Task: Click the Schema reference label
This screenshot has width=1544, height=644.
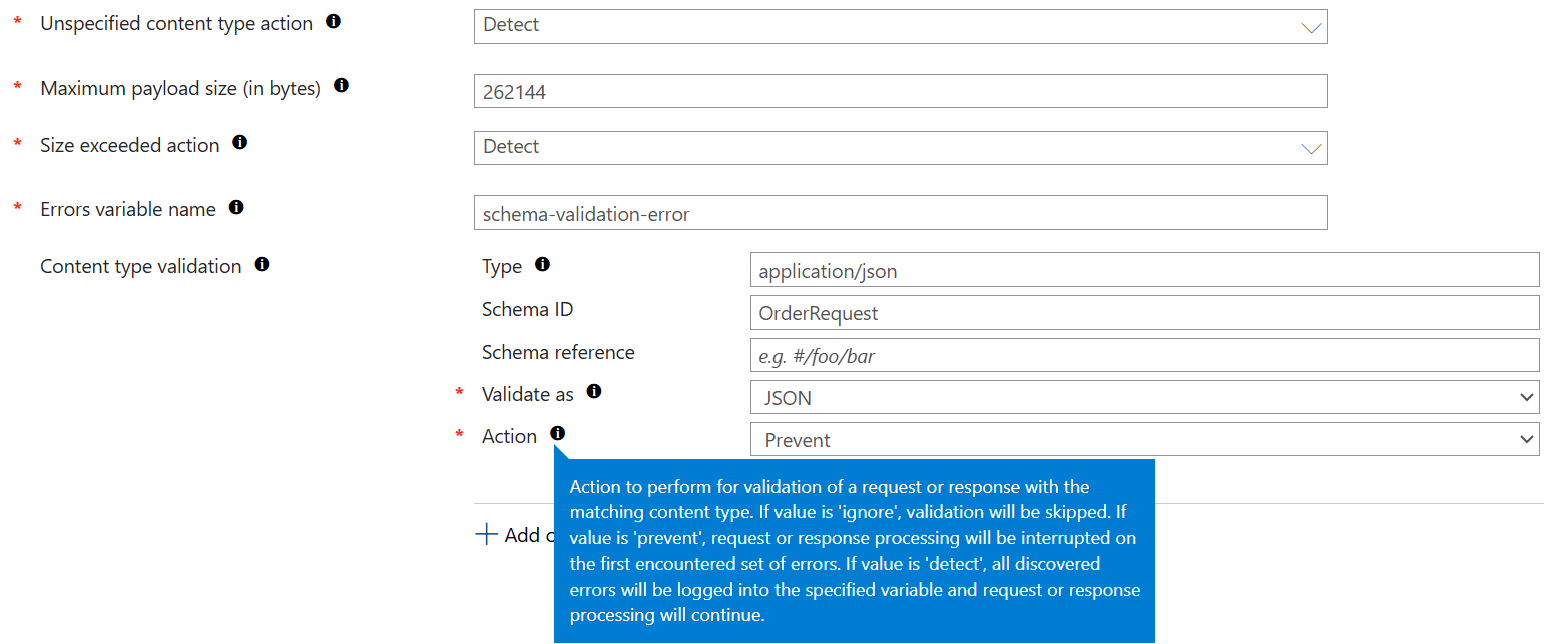Action: pyautogui.click(x=558, y=352)
